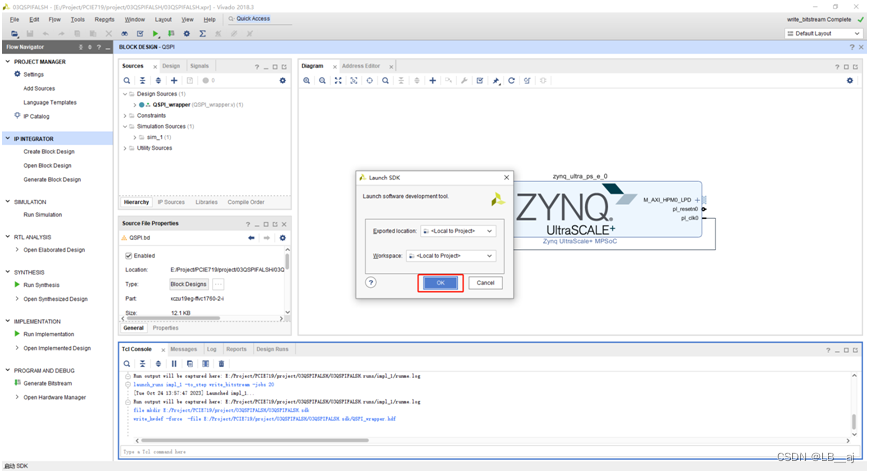The width and height of the screenshot is (869, 473).
Task: Click OK in the Launch SDK dialog
Action: pos(440,283)
